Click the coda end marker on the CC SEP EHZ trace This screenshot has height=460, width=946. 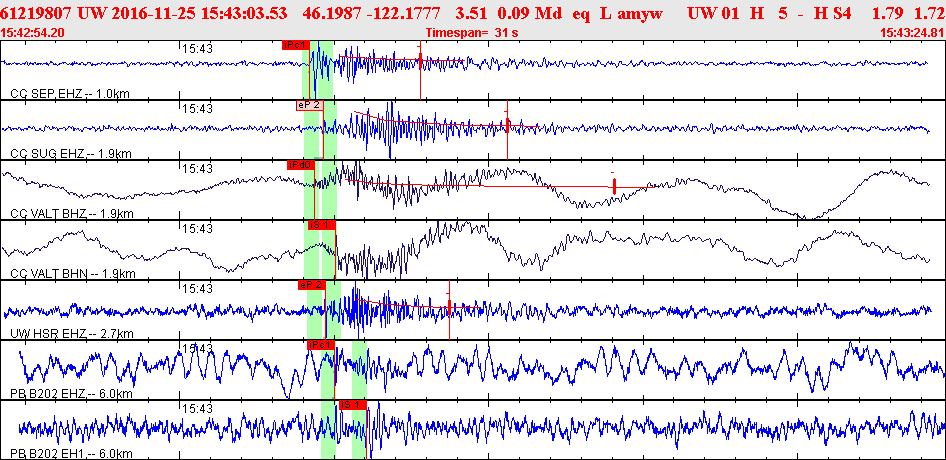pos(421,59)
